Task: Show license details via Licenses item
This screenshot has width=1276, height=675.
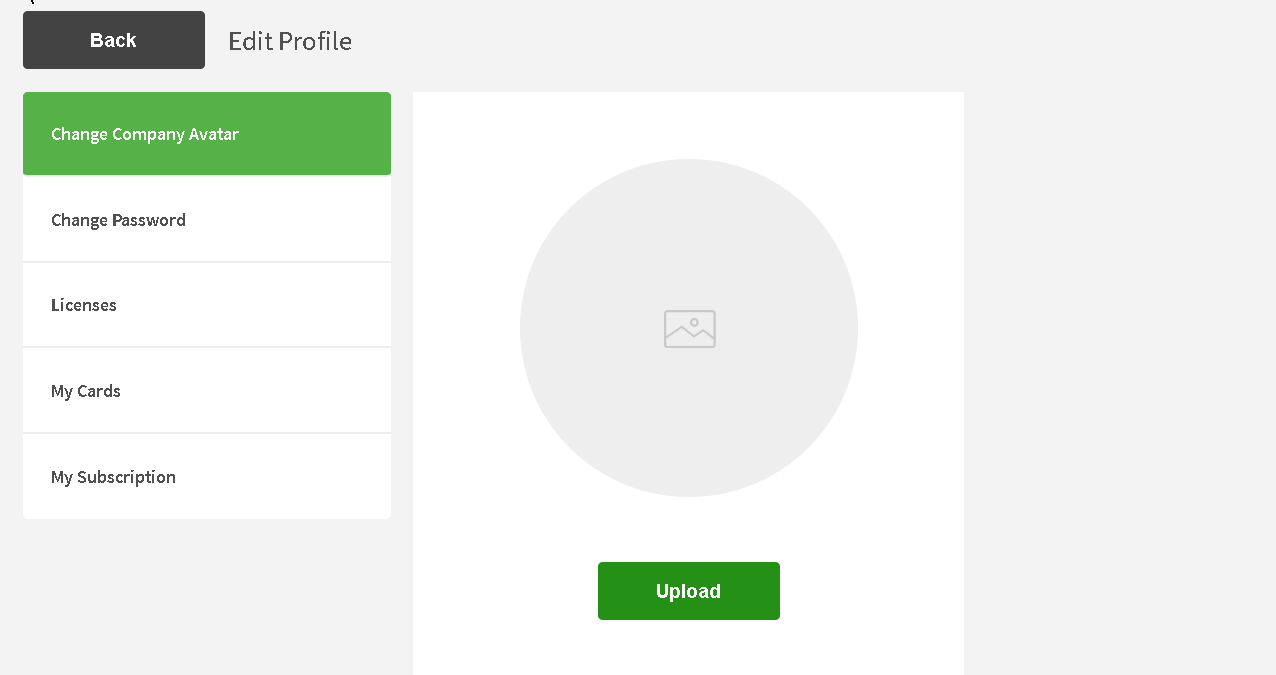Action: (x=207, y=305)
